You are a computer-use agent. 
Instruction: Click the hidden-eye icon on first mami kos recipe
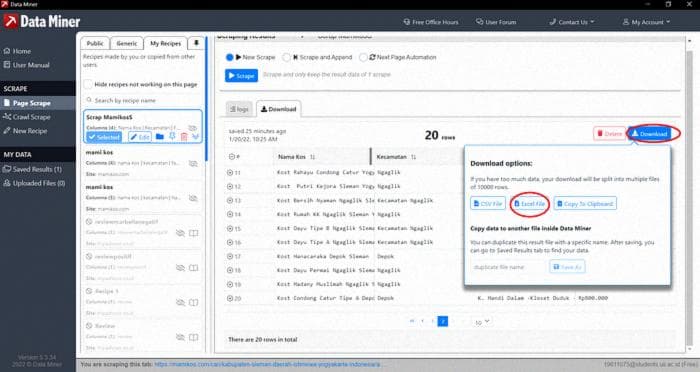[x=193, y=163]
